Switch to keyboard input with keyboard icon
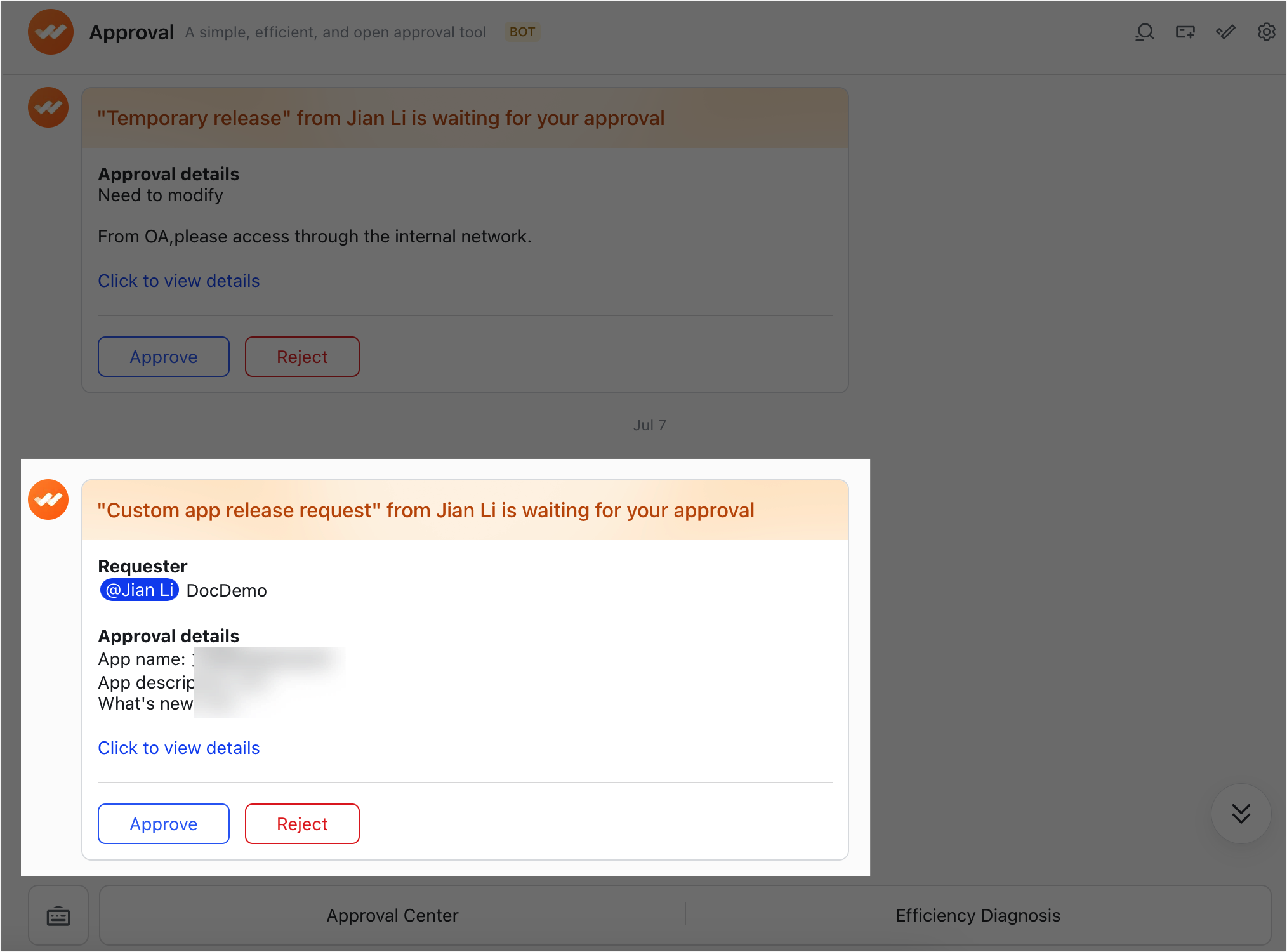Viewport: 1287px width, 952px height. [58, 916]
